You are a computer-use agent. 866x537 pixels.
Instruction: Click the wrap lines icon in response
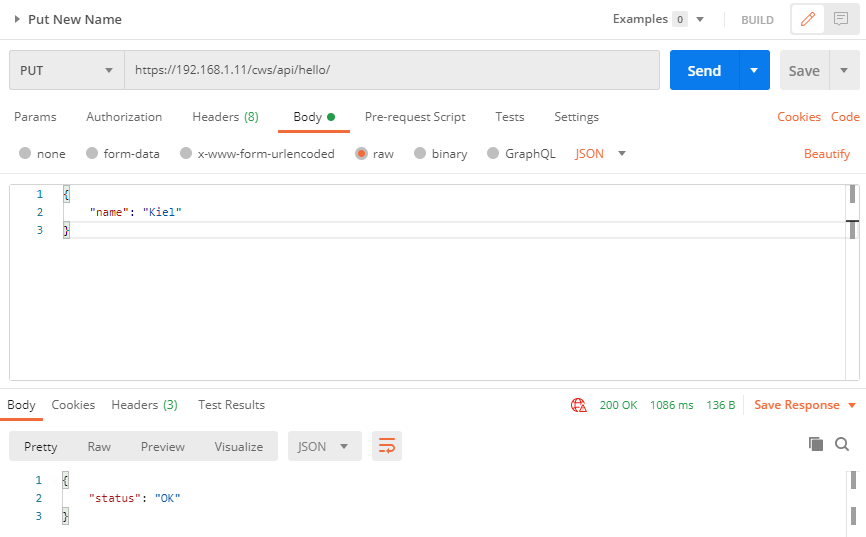pos(386,446)
